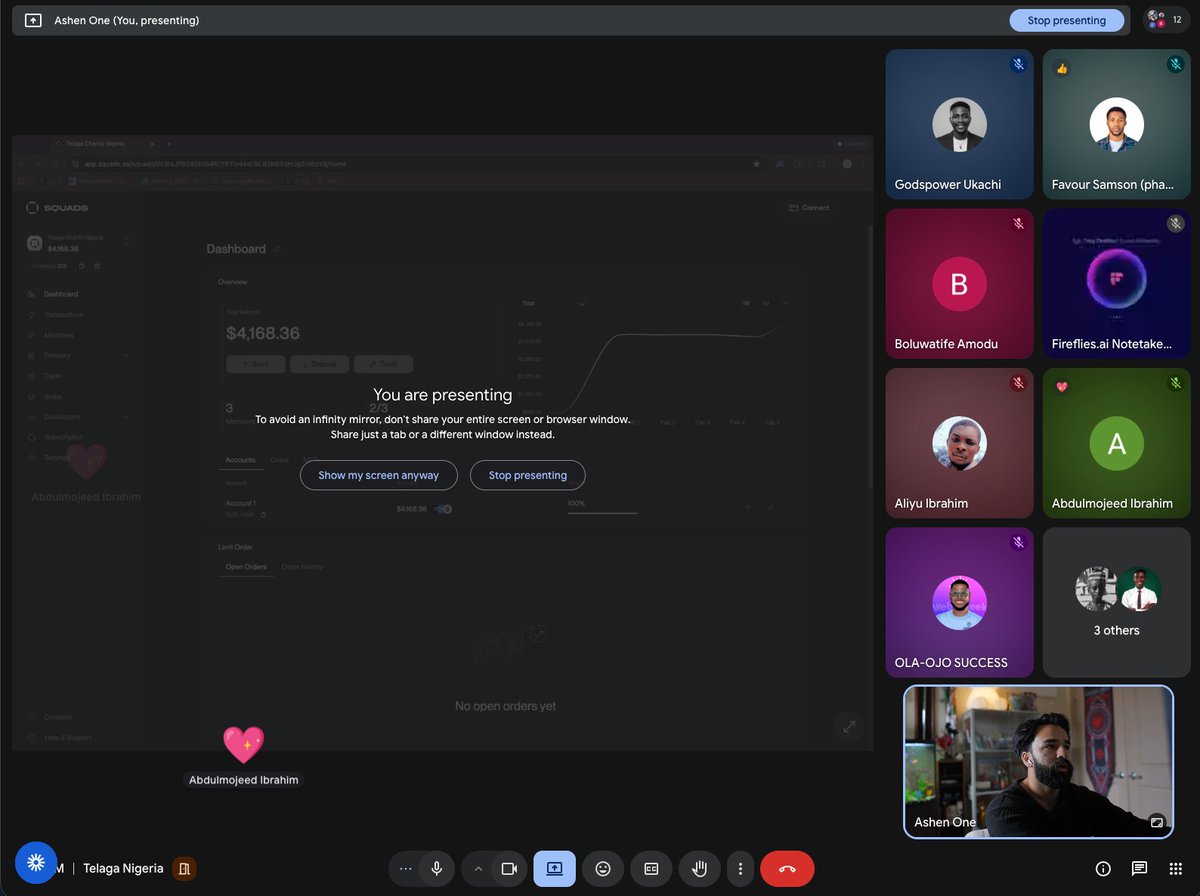This screenshot has width=1200, height=896.
Task: Open the activities grid icon
Action: tap(1175, 868)
